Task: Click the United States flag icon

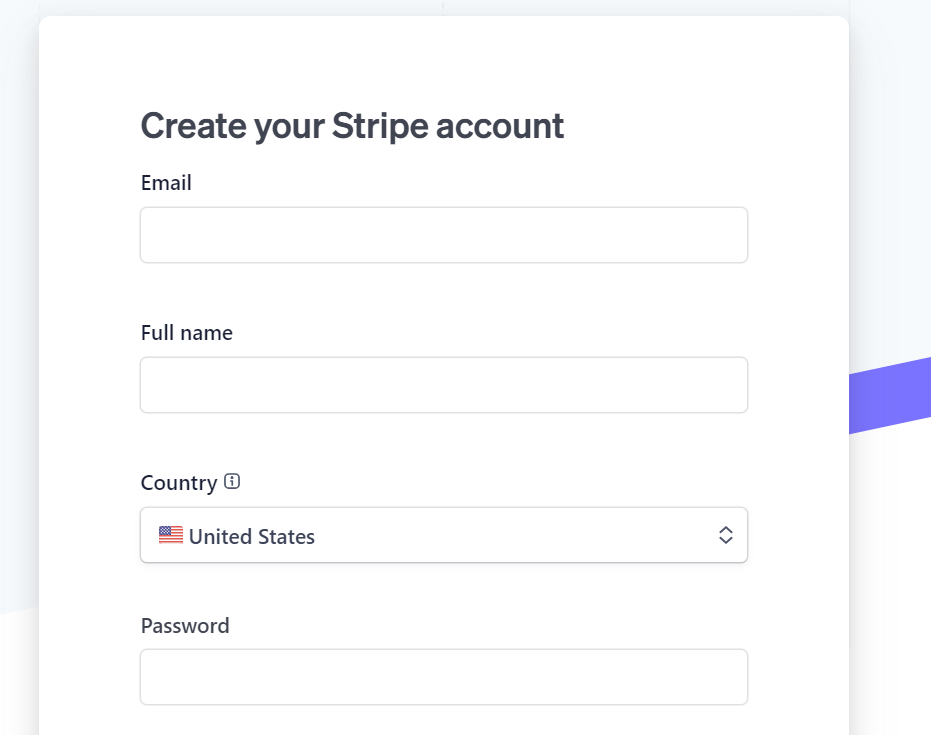Action: tap(171, 536)
